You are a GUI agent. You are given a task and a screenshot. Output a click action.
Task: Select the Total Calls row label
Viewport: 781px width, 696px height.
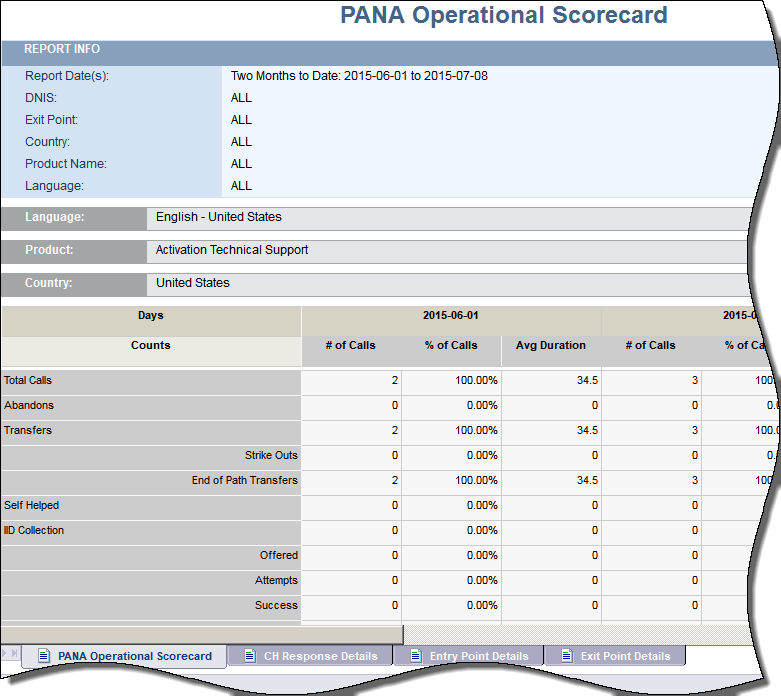click(28, 380)
